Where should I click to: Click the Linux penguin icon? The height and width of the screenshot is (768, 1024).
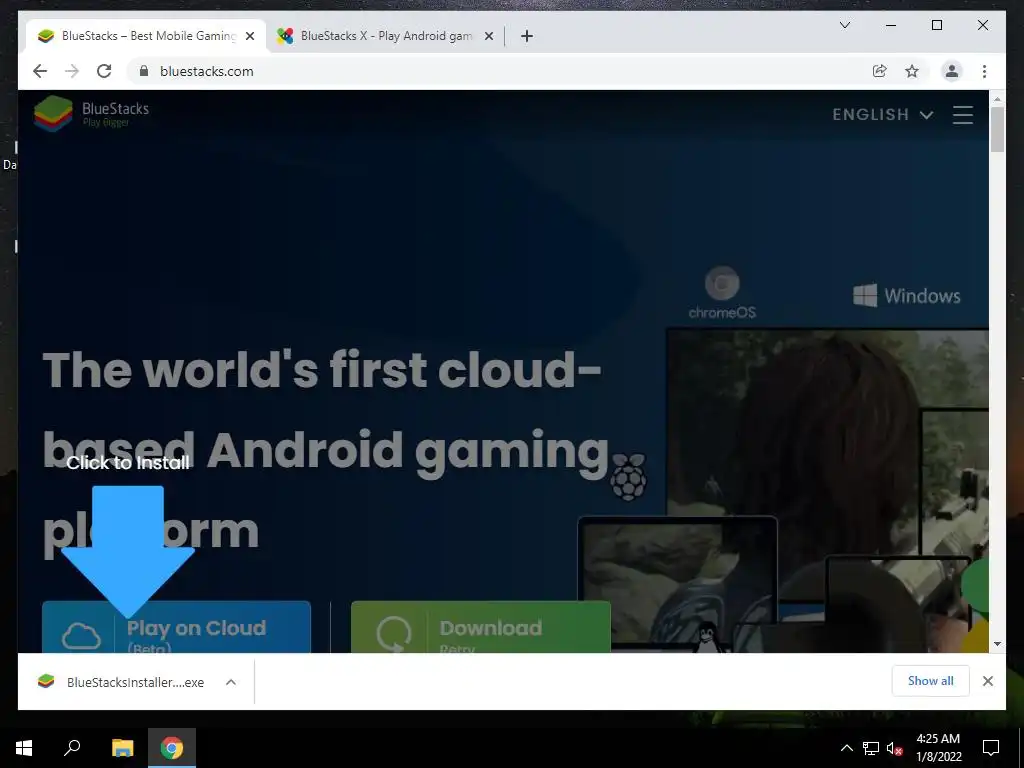[x=706, y=637]
